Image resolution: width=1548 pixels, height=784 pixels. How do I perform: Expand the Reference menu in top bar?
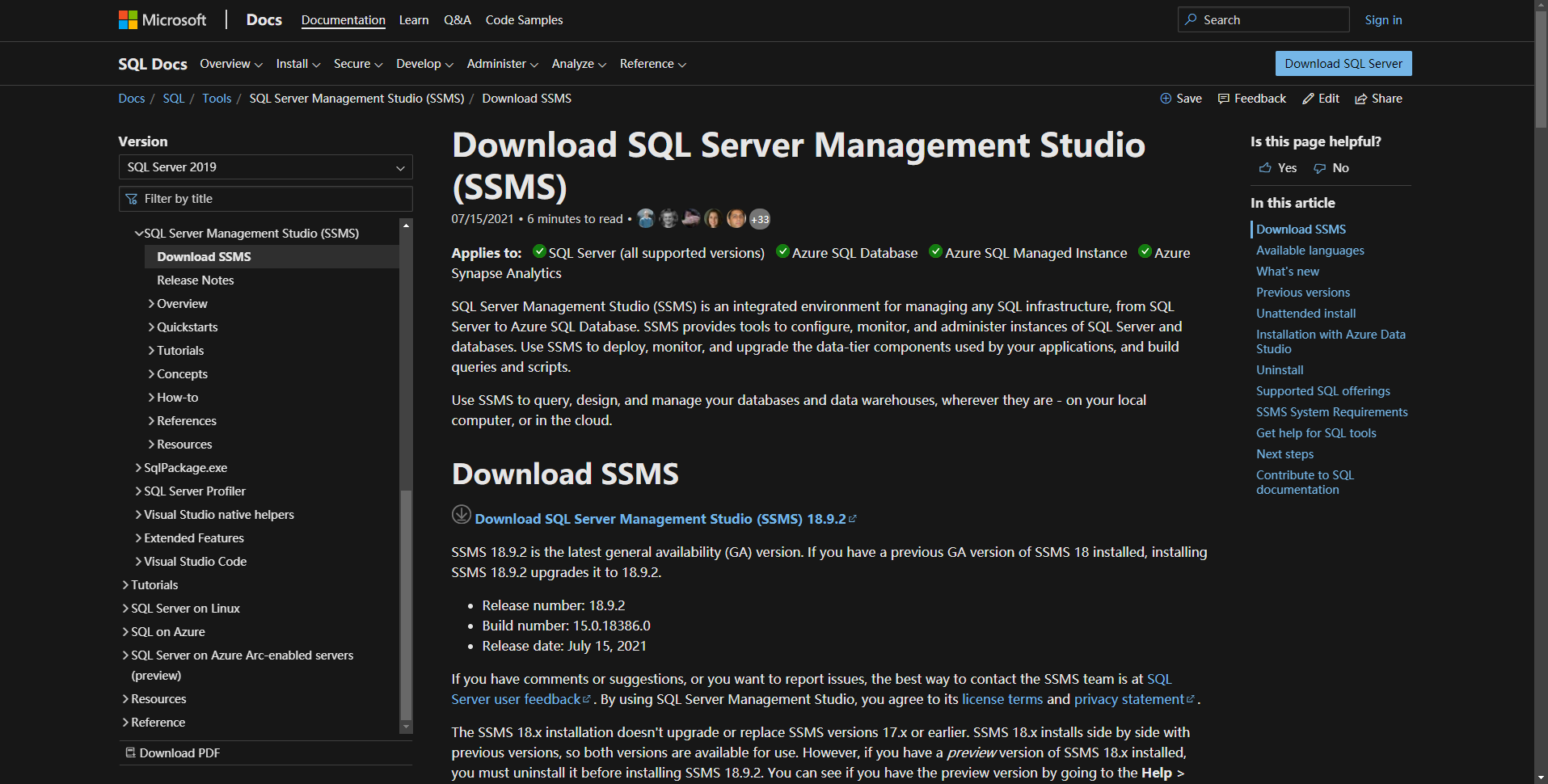(x=653, y=64)
